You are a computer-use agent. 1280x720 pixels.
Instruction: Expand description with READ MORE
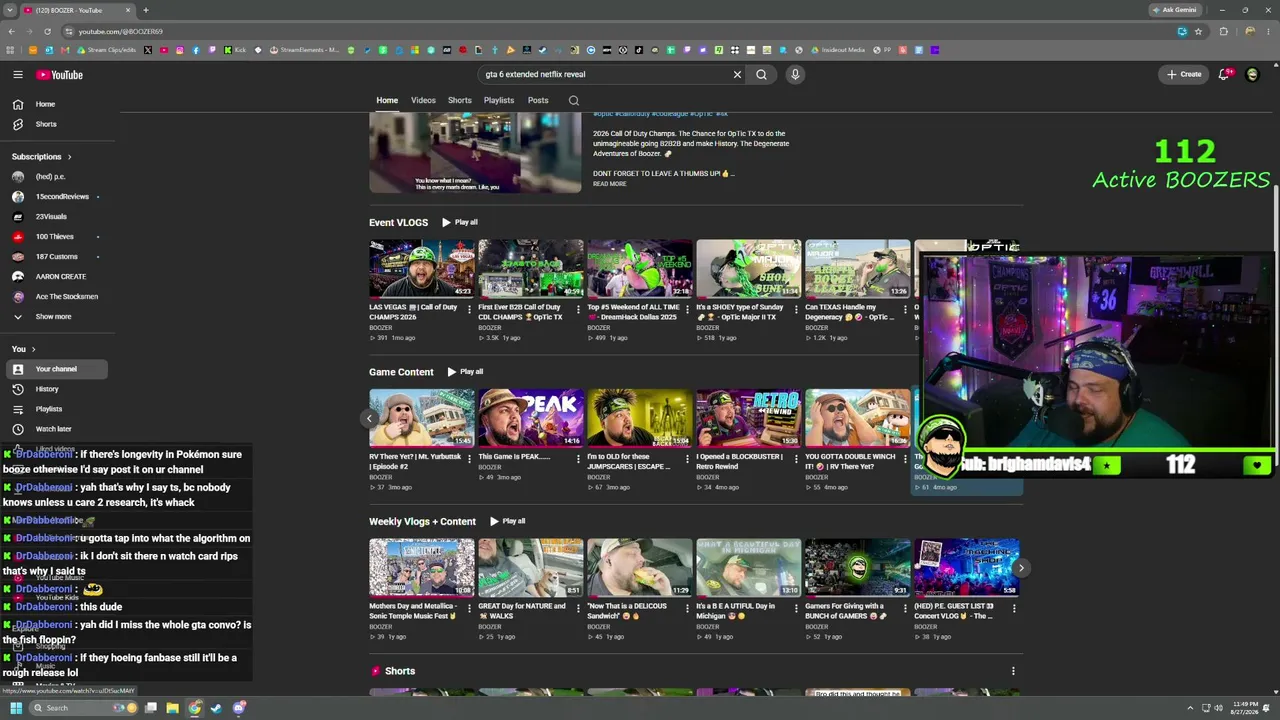[x=609, y=184]
